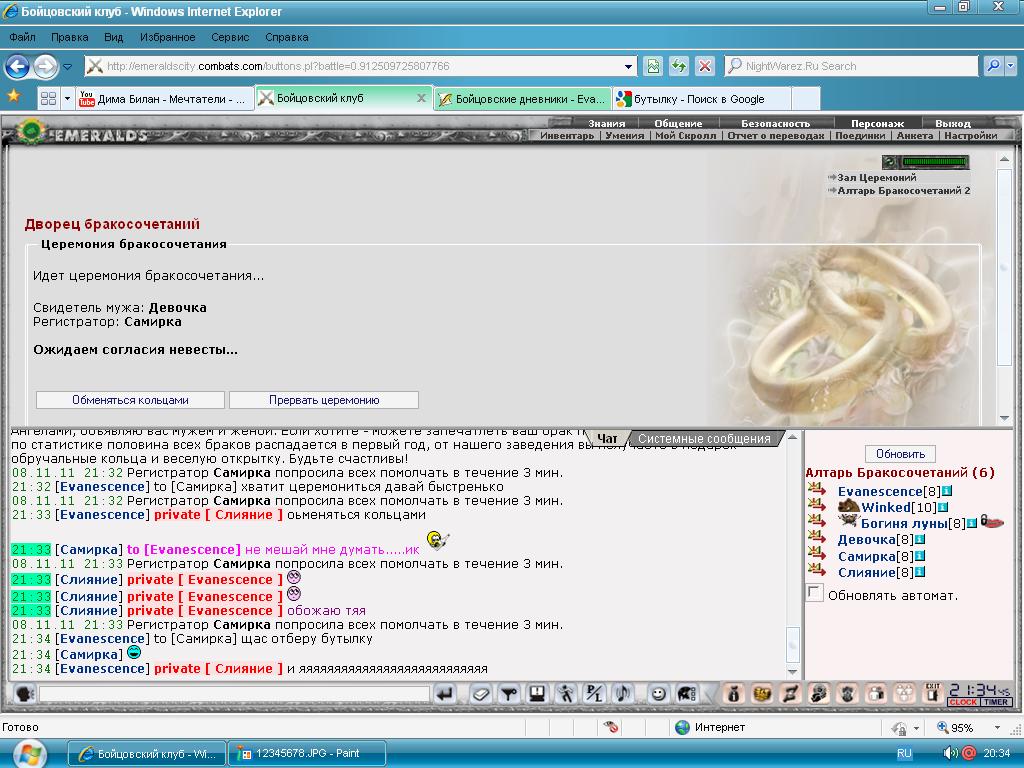The width and height of the screenshot is (1024, 768).
Task: Click the browser Back arrow button
Action: (x=18, y=66)
